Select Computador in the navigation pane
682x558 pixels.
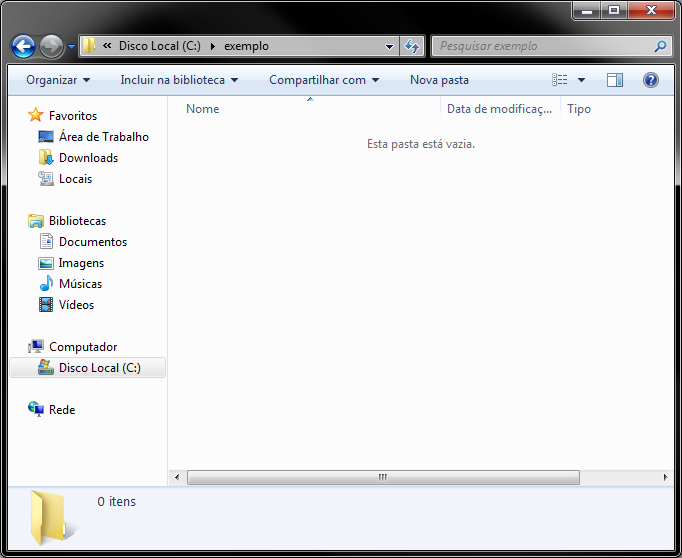[83, 347]
